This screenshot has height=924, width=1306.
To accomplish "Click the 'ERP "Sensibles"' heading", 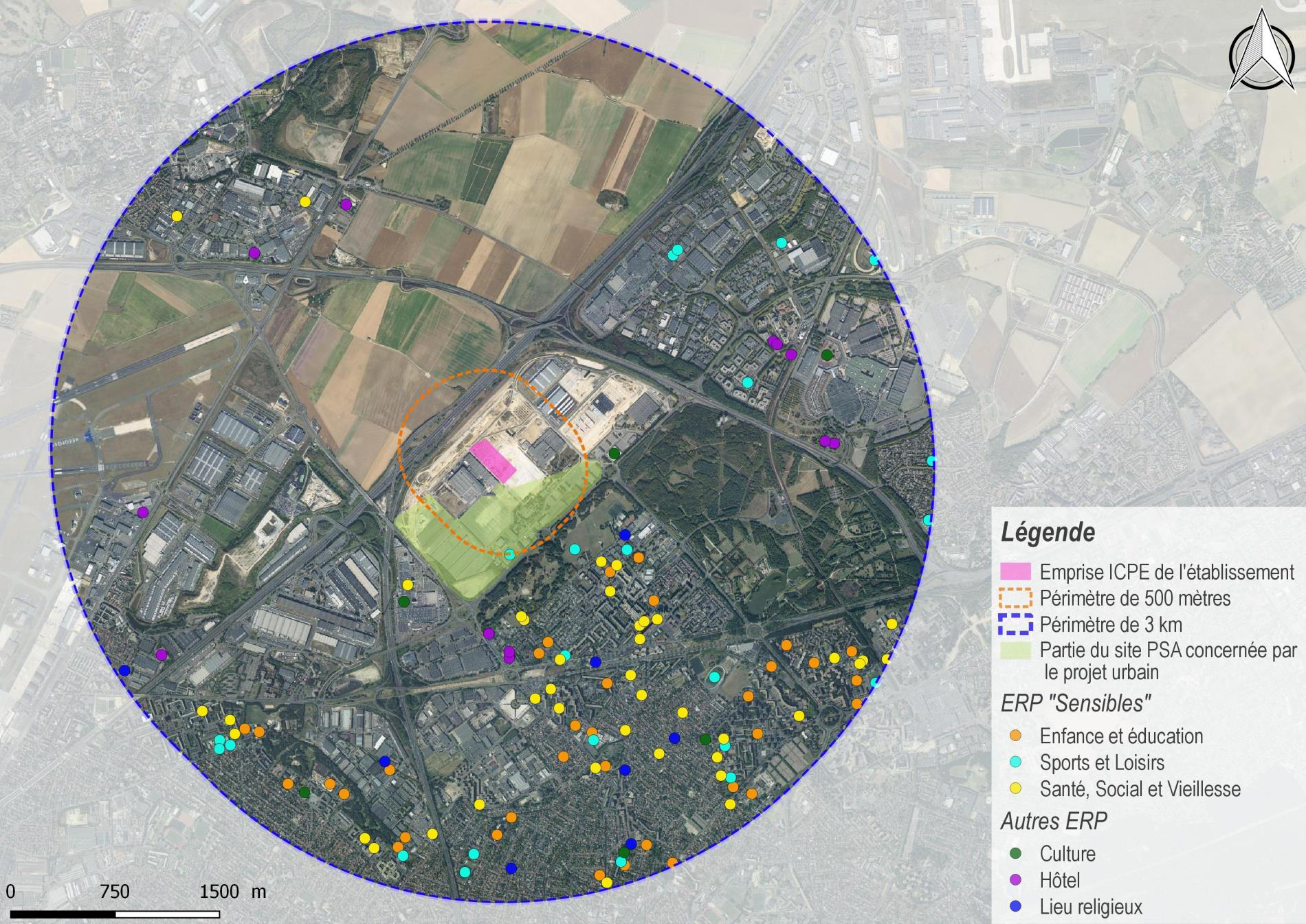I will pyautogui.click(x=1076, y=703).
